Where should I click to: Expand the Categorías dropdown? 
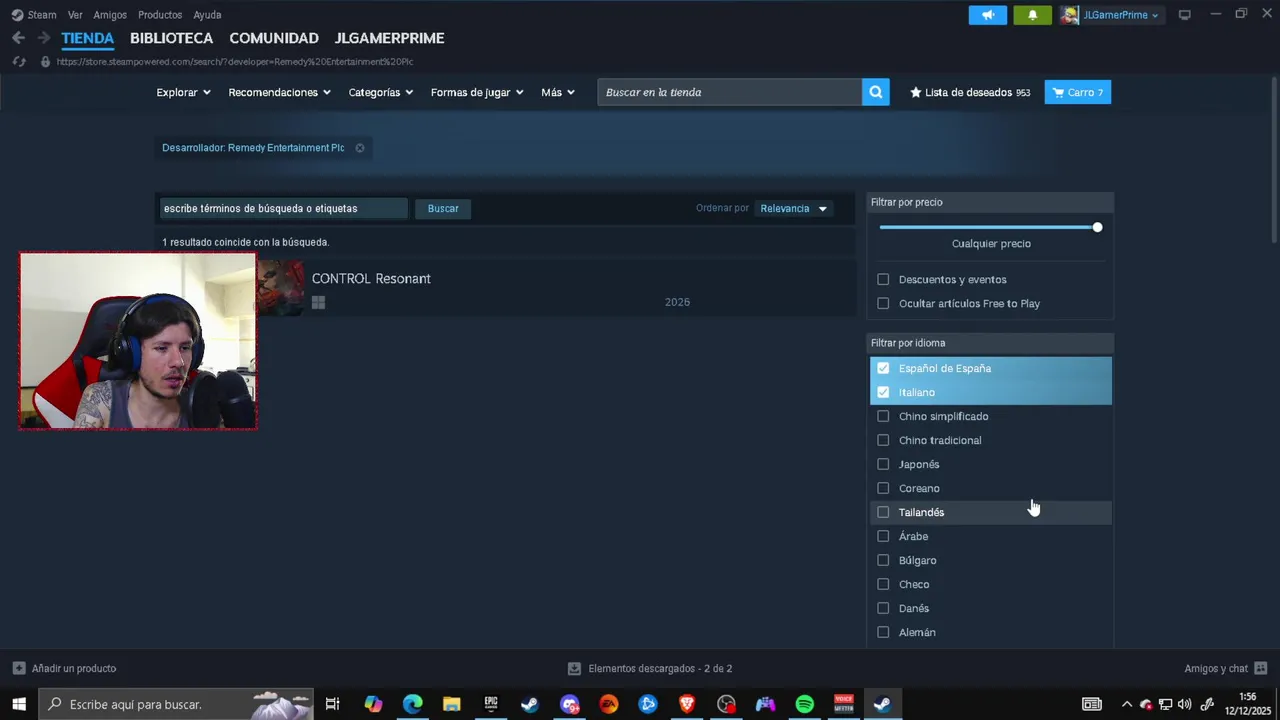point(381,92)
